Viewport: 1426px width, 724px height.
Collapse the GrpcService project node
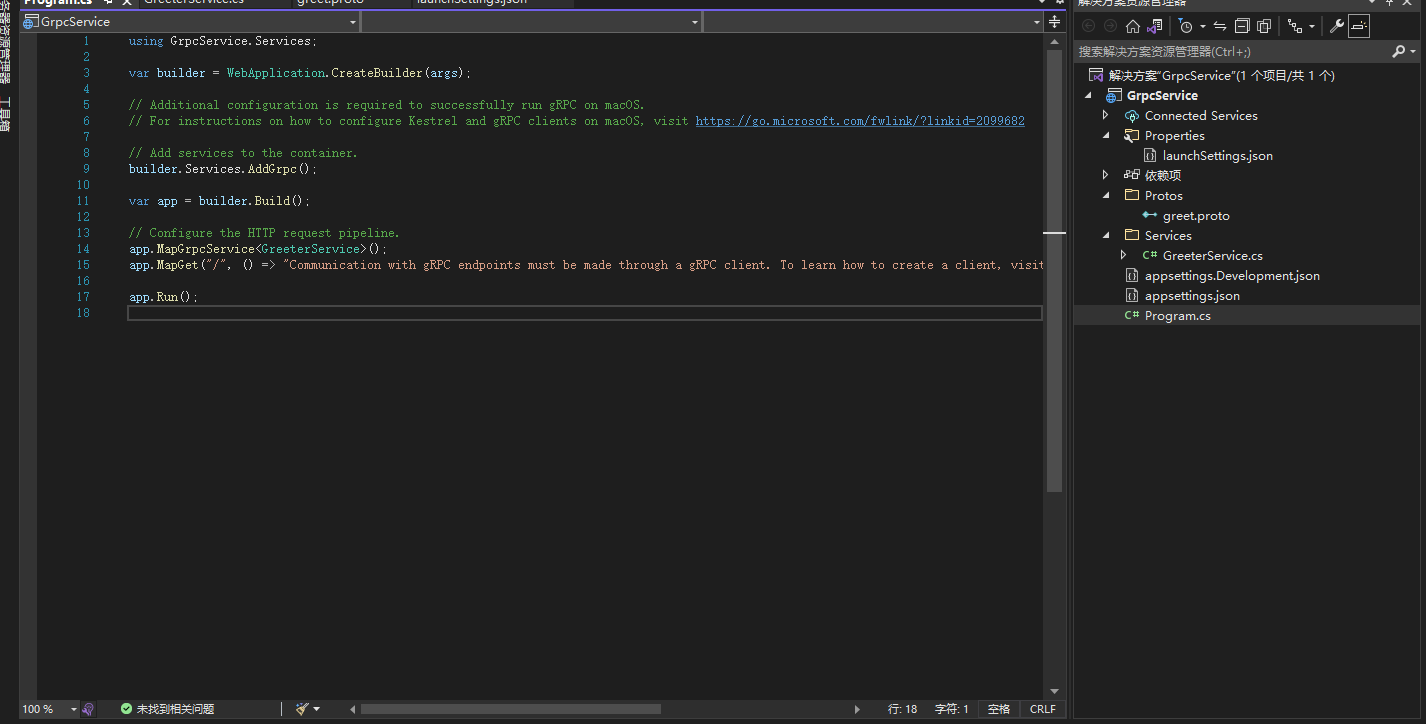point(1088,96)
